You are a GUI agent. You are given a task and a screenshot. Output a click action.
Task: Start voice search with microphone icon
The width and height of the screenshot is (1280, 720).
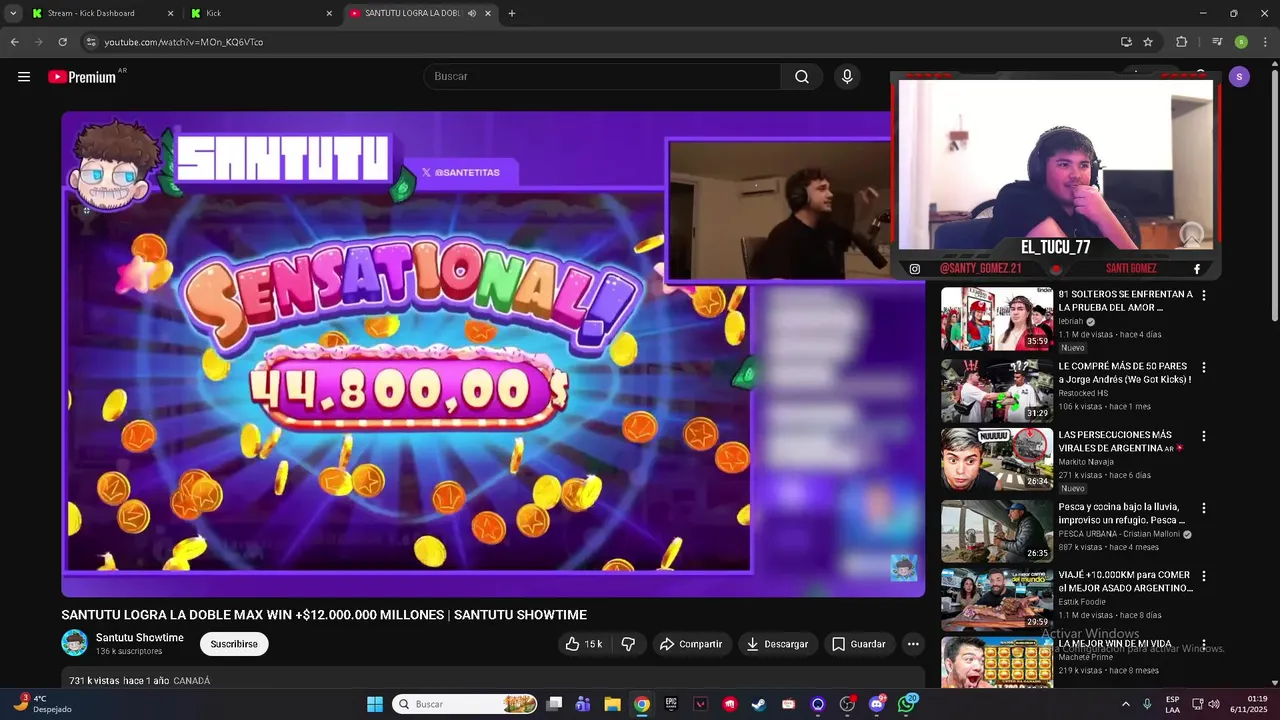click(x=847, y=77)
